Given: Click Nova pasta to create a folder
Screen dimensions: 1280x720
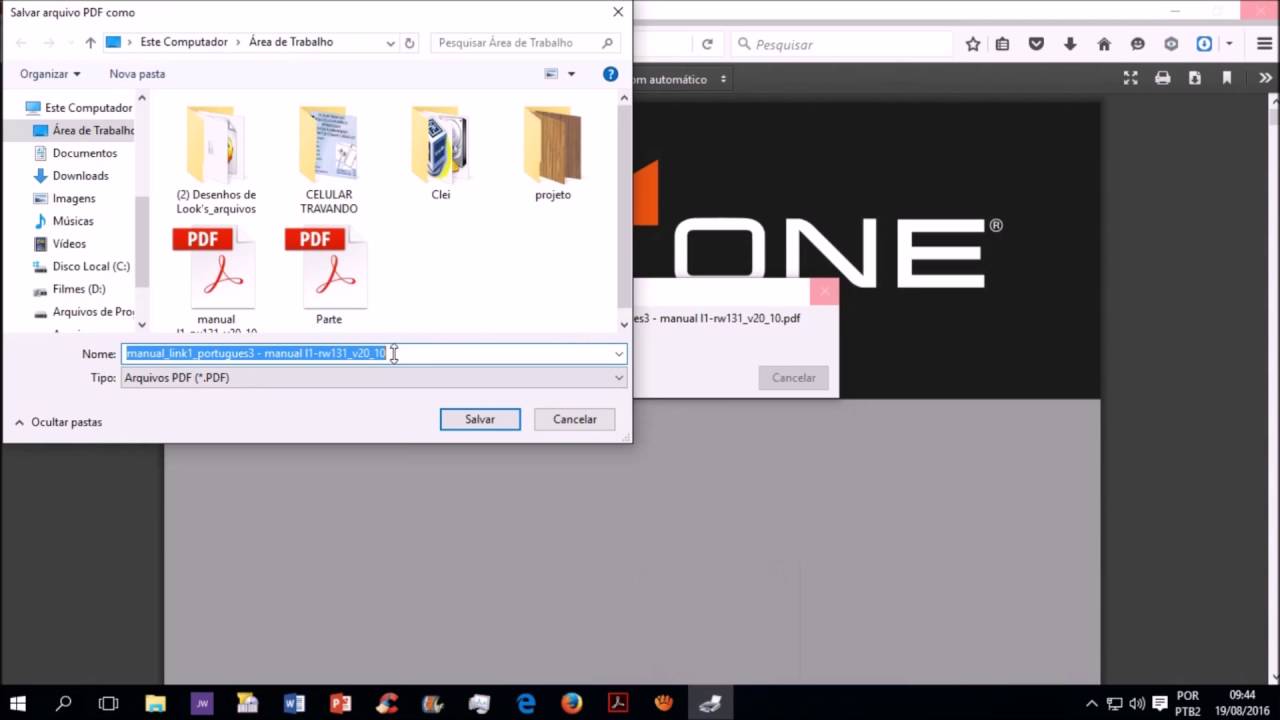Looking at the screenshot, I should pyautogui.click(x=137, y=74).
